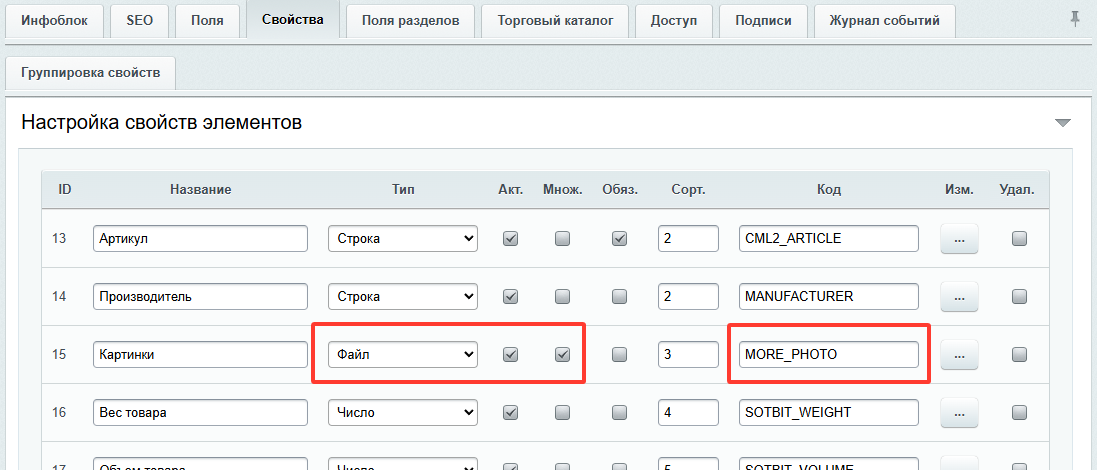Click the sort field with value 4
The width and height of the screenshot is (1097, 470).
coord(688,413)
